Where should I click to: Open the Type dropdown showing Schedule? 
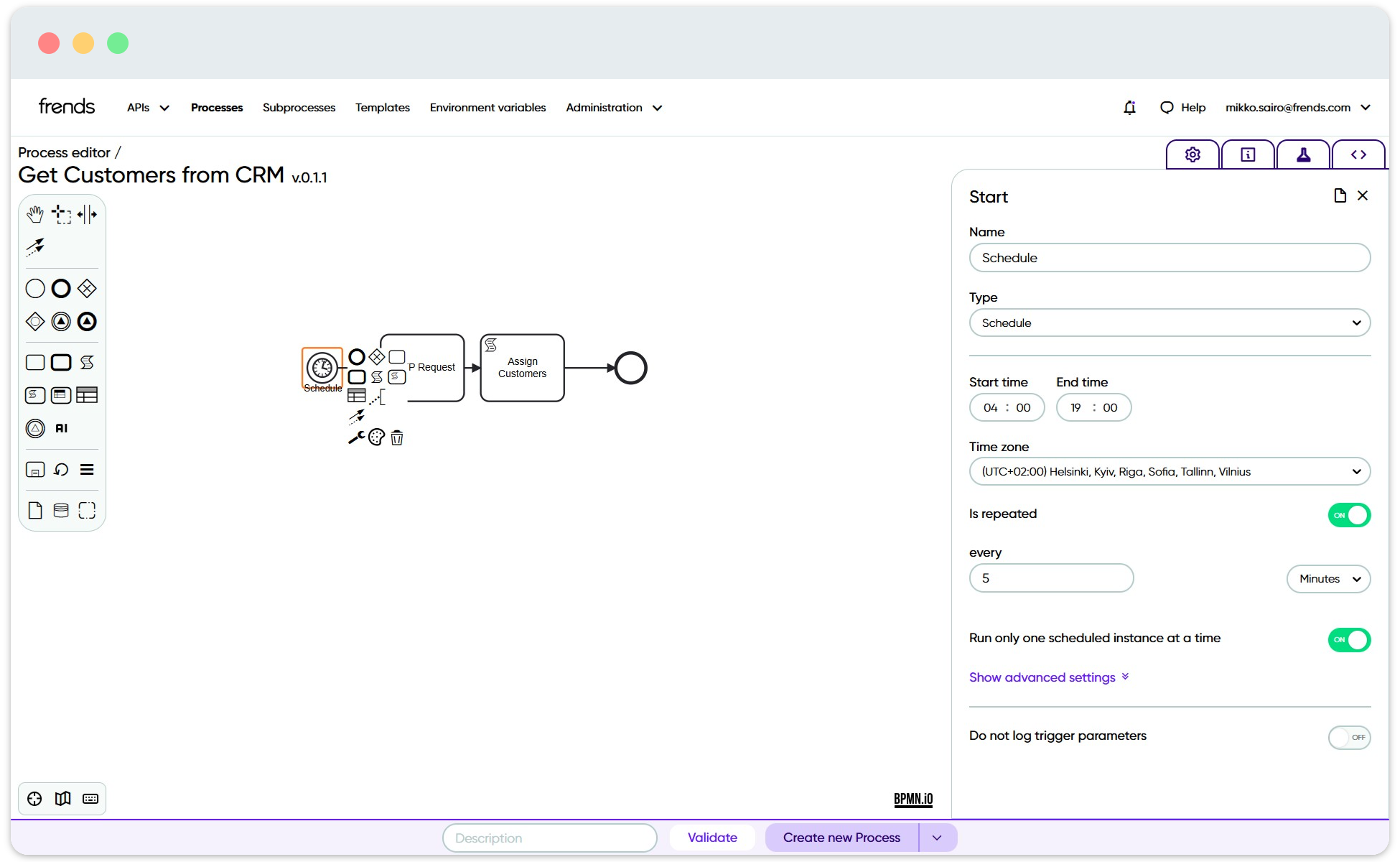coord(1169,323)
